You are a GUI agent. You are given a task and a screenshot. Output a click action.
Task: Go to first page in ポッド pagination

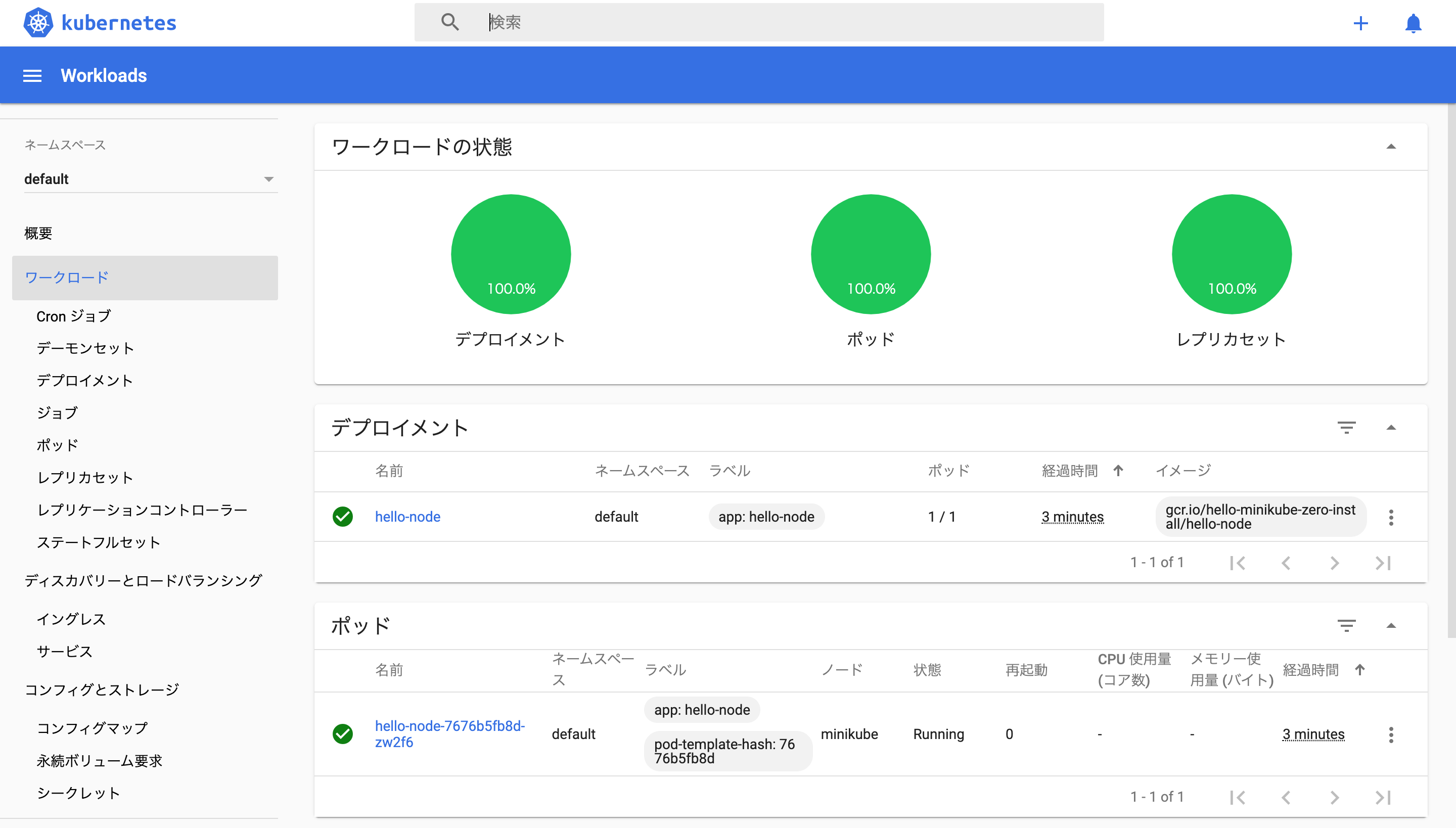click(1238, 797)
